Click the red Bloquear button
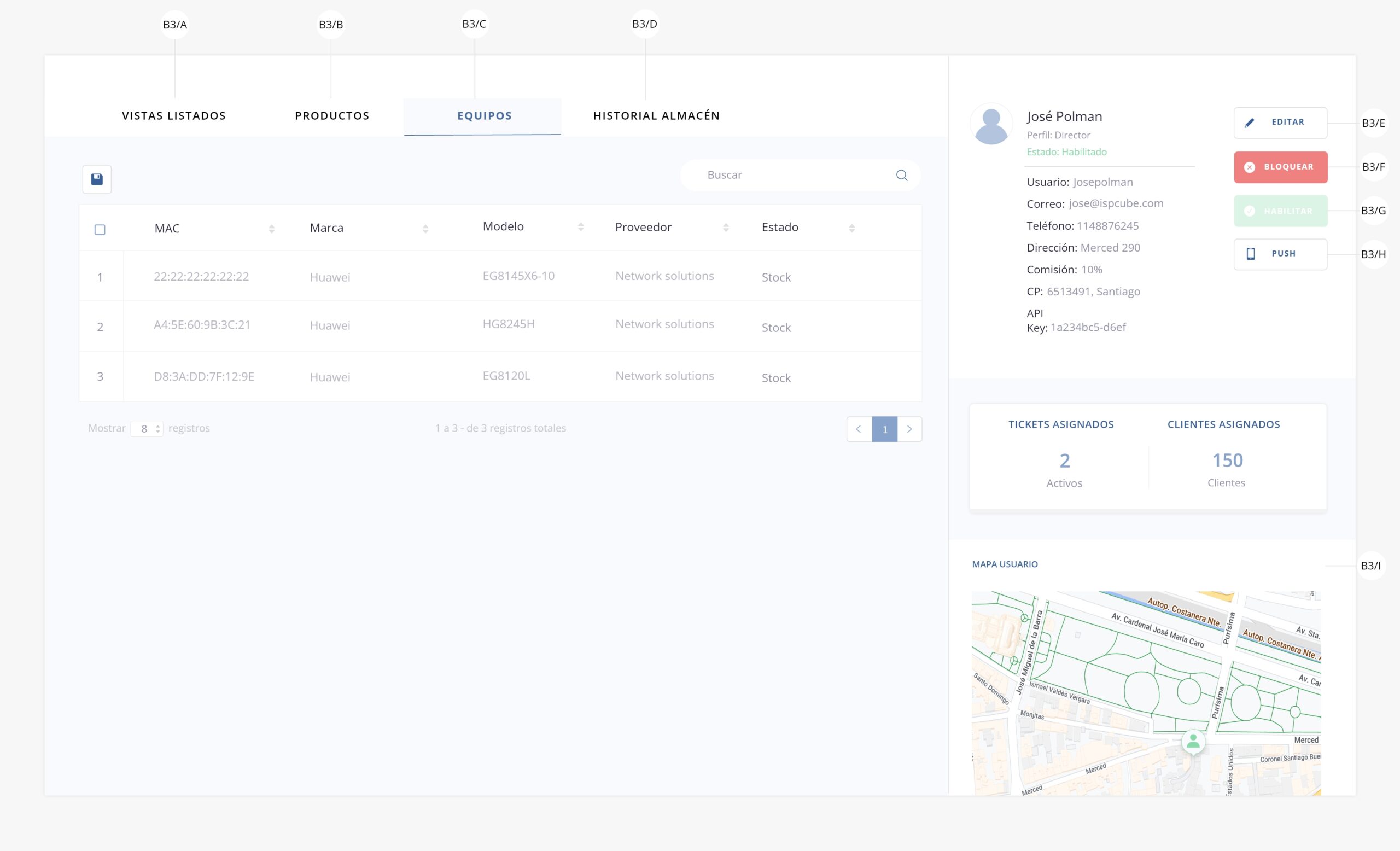The image size is (1400, 851). pyautogui.click(x=1280, y=167)
